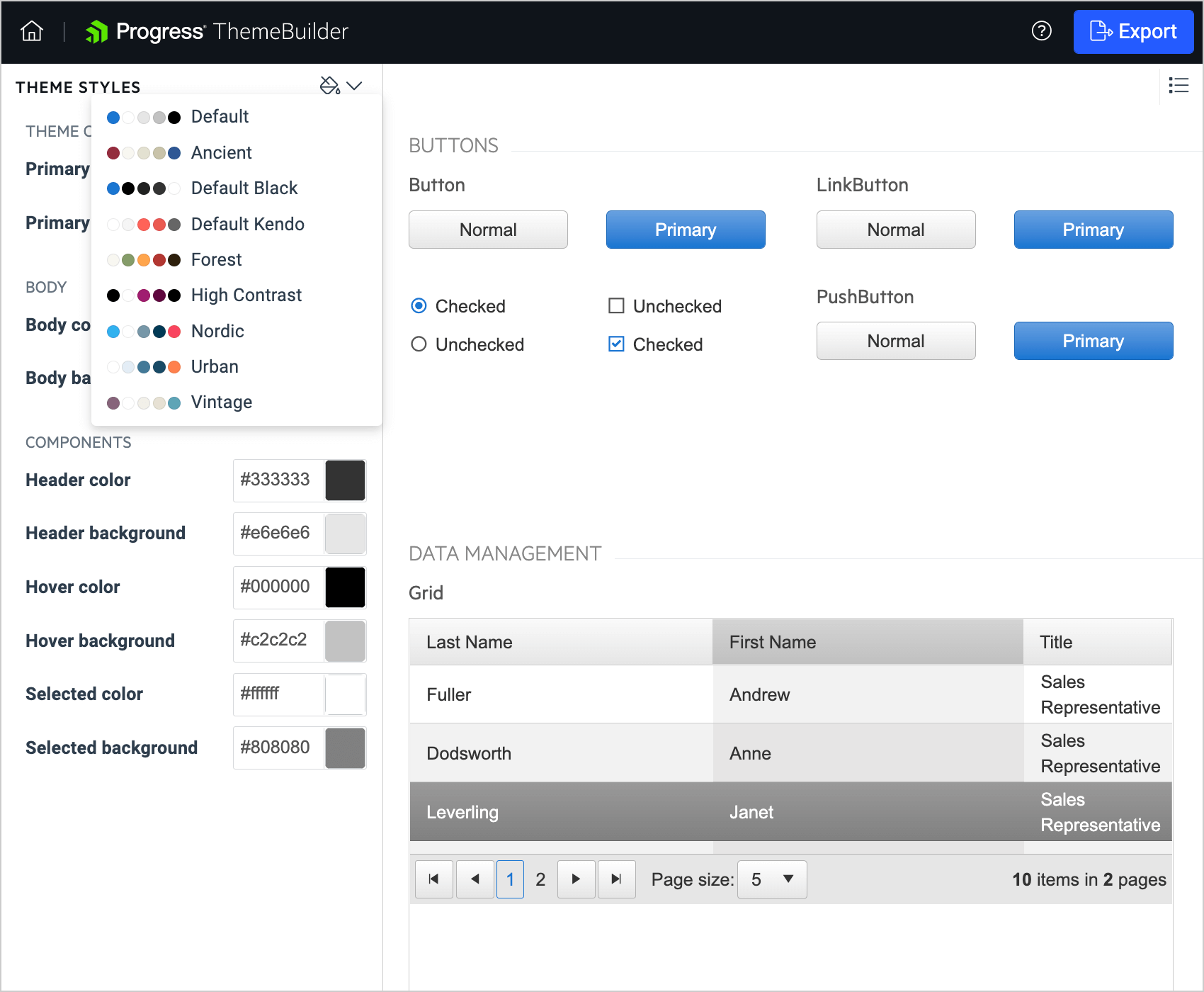
Task: Enable the Unchecked checkbox
Action: [x=615, y=305]
